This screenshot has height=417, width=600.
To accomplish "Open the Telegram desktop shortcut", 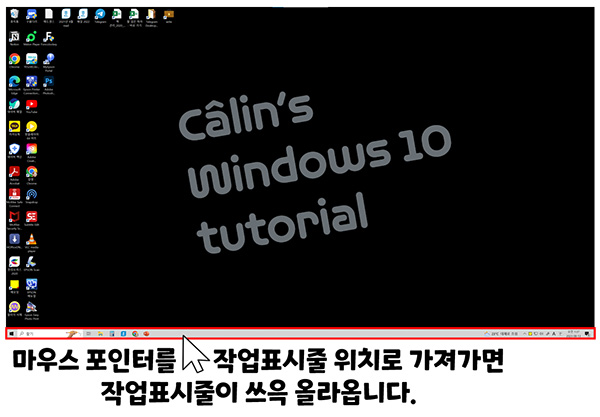I will (x=100, y=16).
